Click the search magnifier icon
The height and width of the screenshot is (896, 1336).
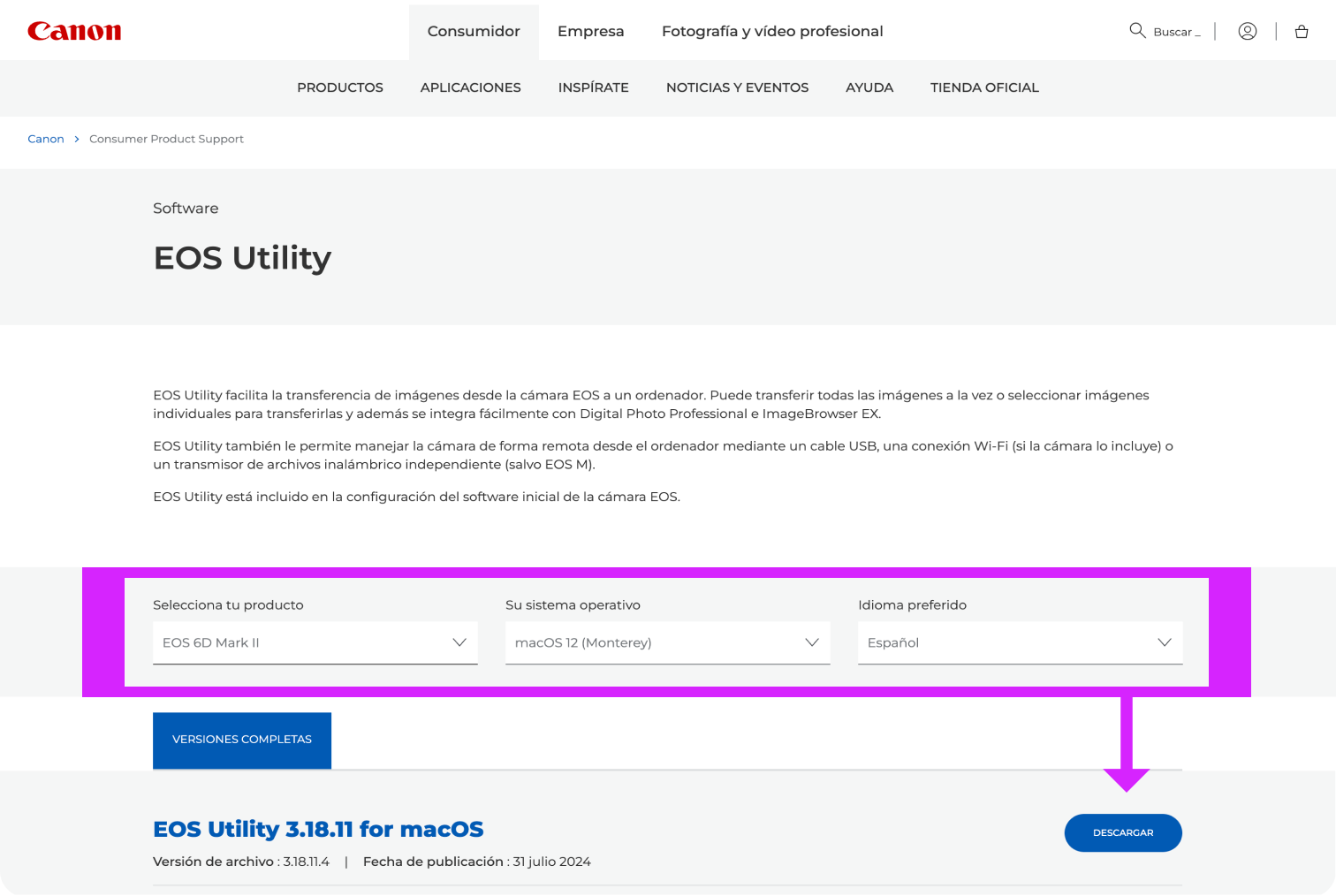point(1137,31)
